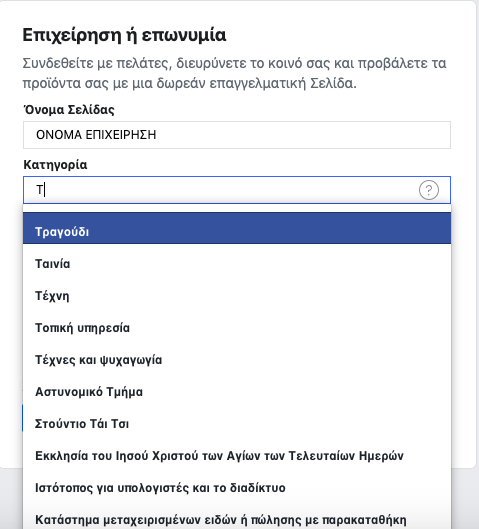Focus the Κατηγορία category search field
Image resolution: width=479 pixels, height=529 pixels.
tap(237, 190)
